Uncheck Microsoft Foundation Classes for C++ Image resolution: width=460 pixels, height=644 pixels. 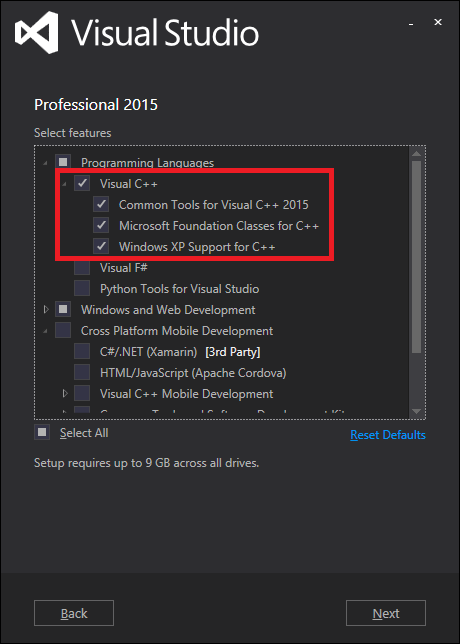click(101, 225)
